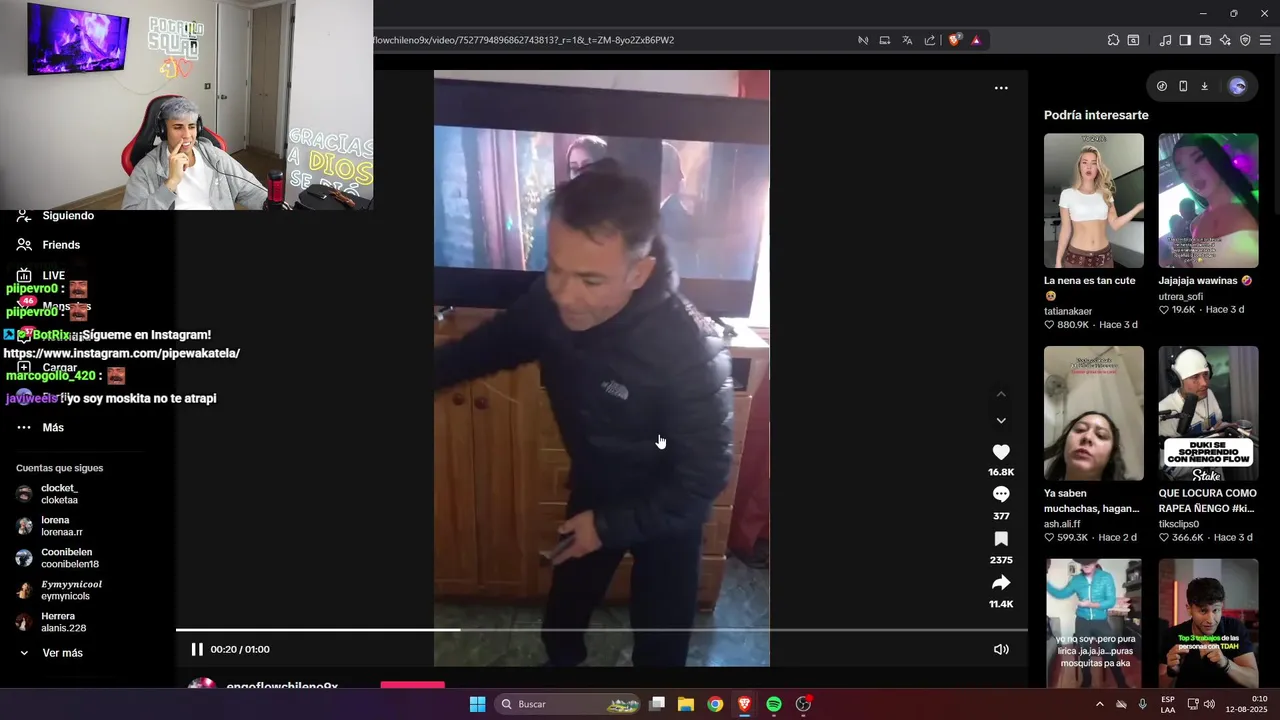Open followed account lorena

61,526
